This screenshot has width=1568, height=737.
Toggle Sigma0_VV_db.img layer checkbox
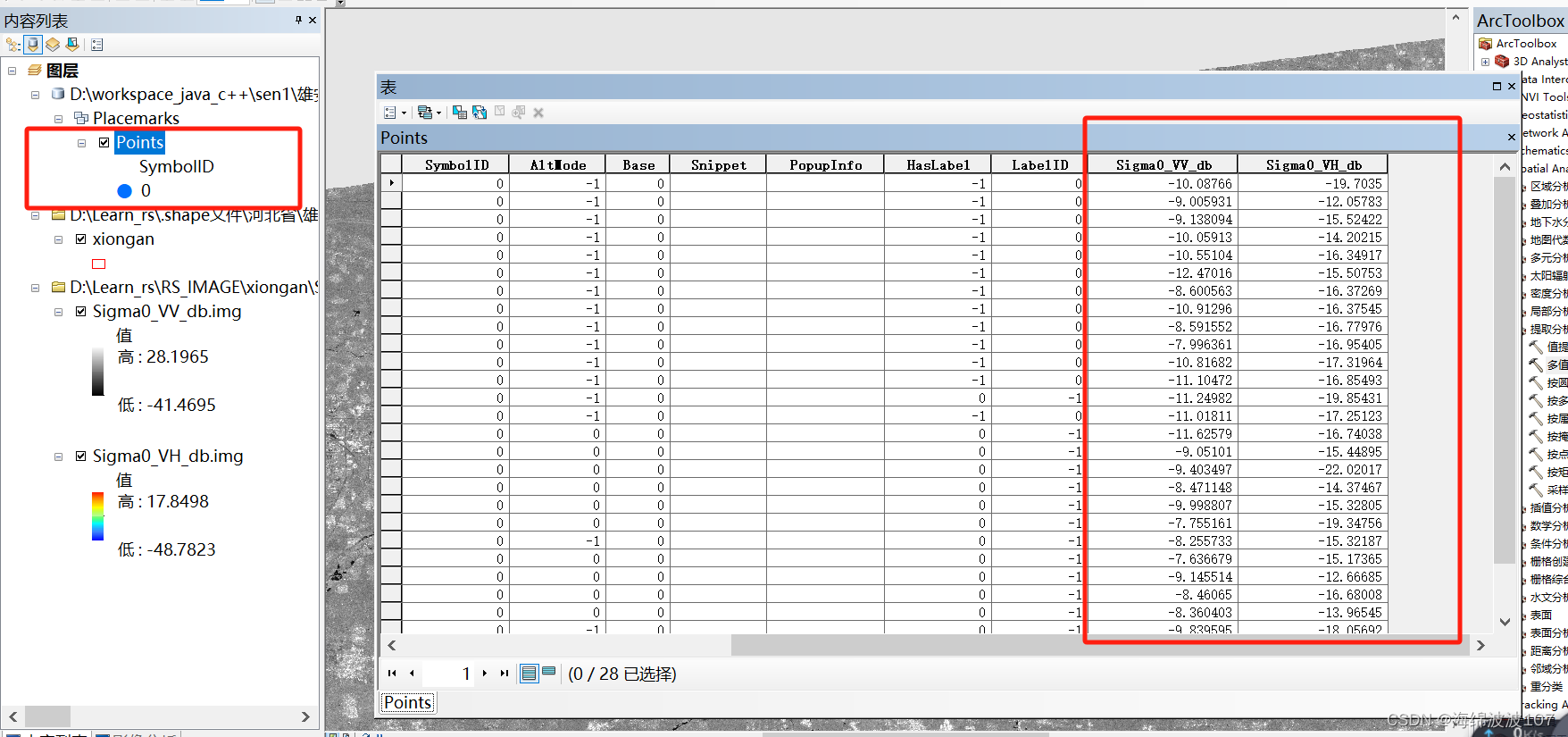[81, 311]
